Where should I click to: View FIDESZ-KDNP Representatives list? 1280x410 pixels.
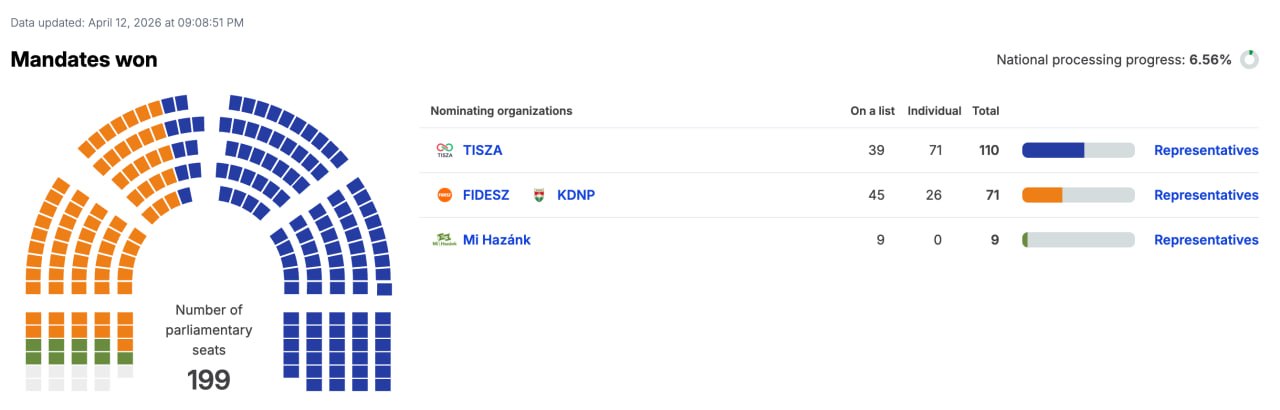[x=1206, y=195]
